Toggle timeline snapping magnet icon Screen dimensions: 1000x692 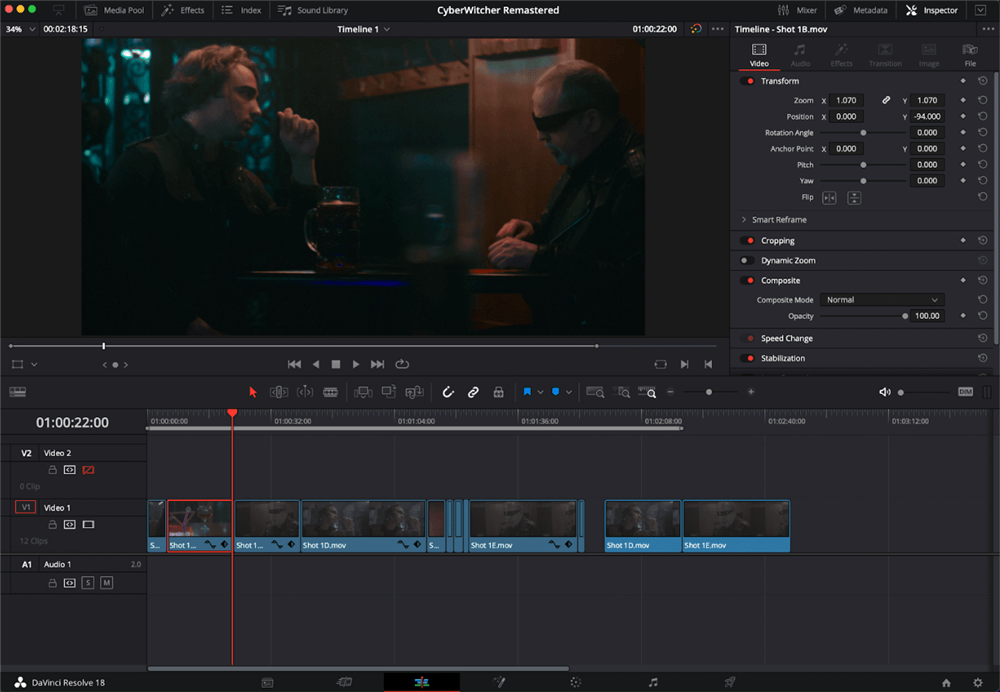coord(449,392)
